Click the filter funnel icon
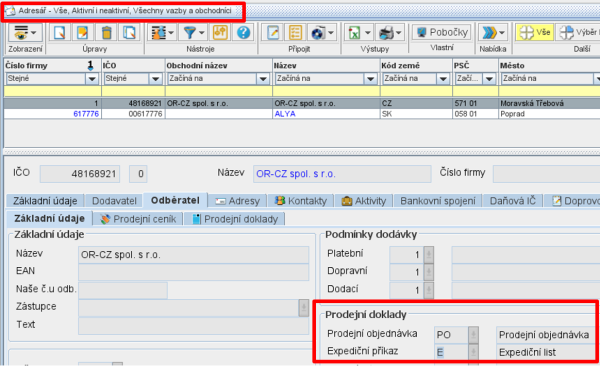The height and width of the screenshot is (367, 600). tap(190, 33)
